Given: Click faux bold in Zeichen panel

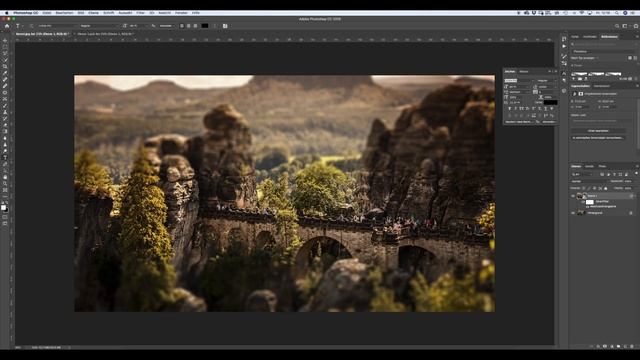Looking at the screenshot, I should (x=509, y=109).
